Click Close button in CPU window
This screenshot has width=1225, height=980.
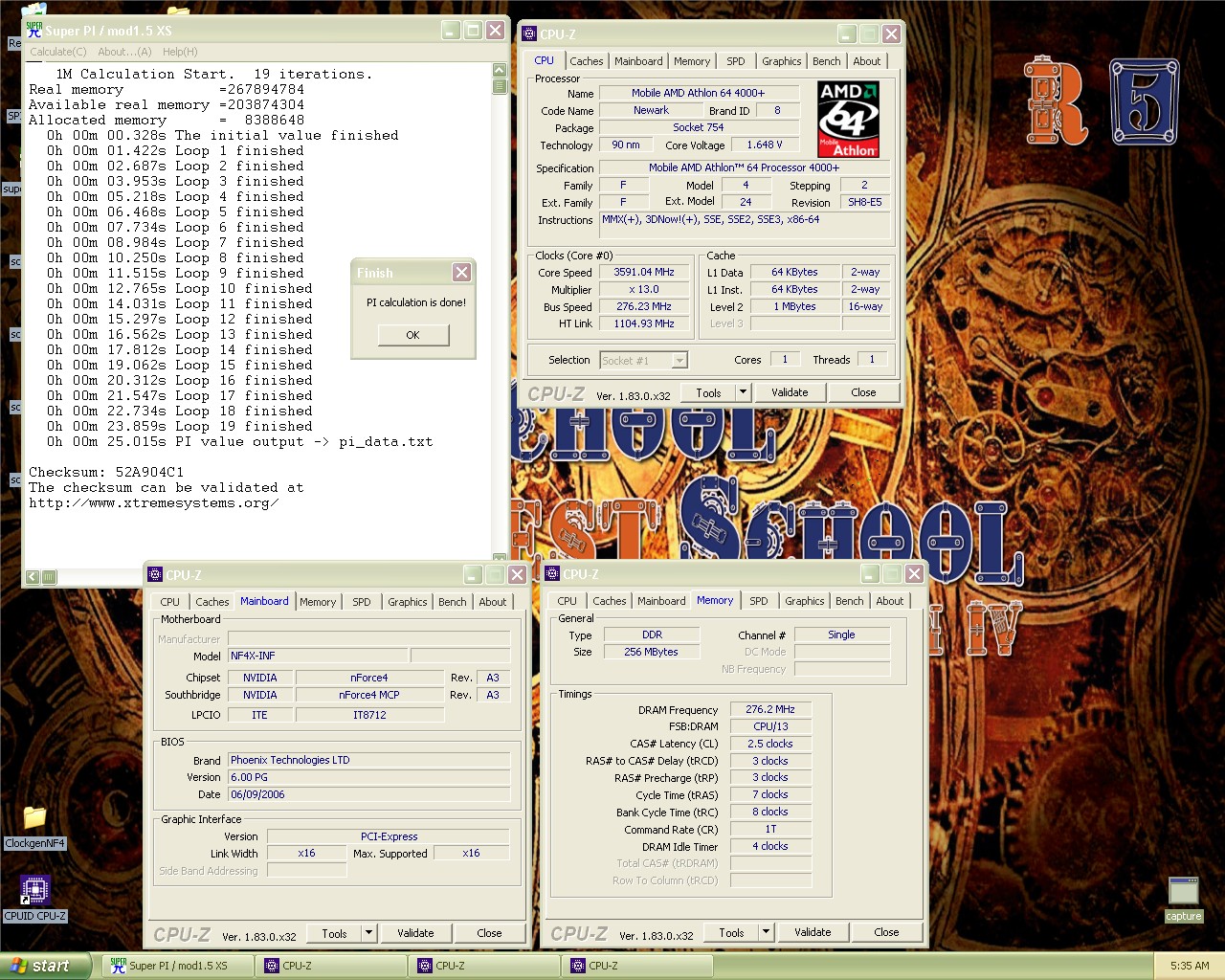[x=863, y=392]
